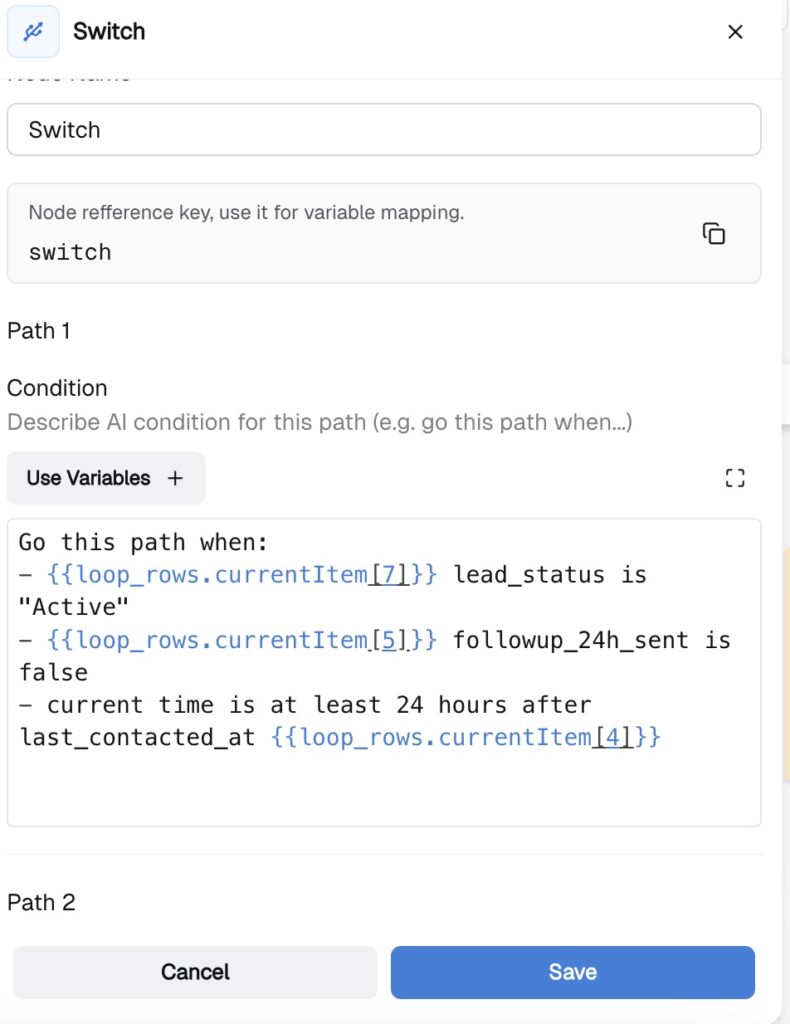Click the "switch" reference key text
Image resolution: width=790 pixels, height=1024 pixels.
point(70,252)
